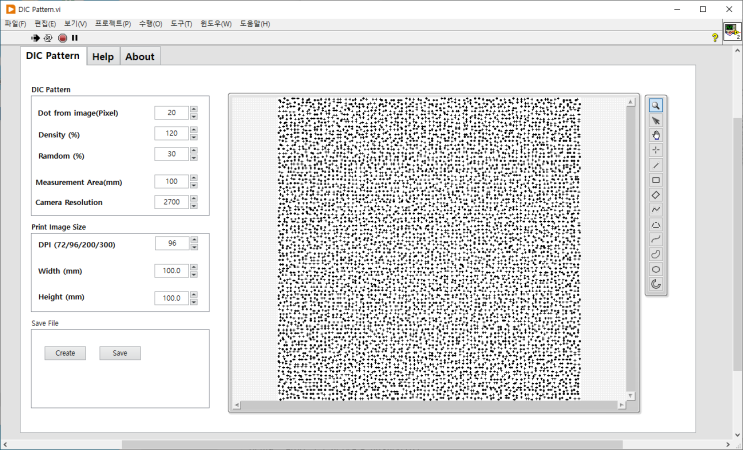
Task: Select the Oval tool
Action: point(656,270)
